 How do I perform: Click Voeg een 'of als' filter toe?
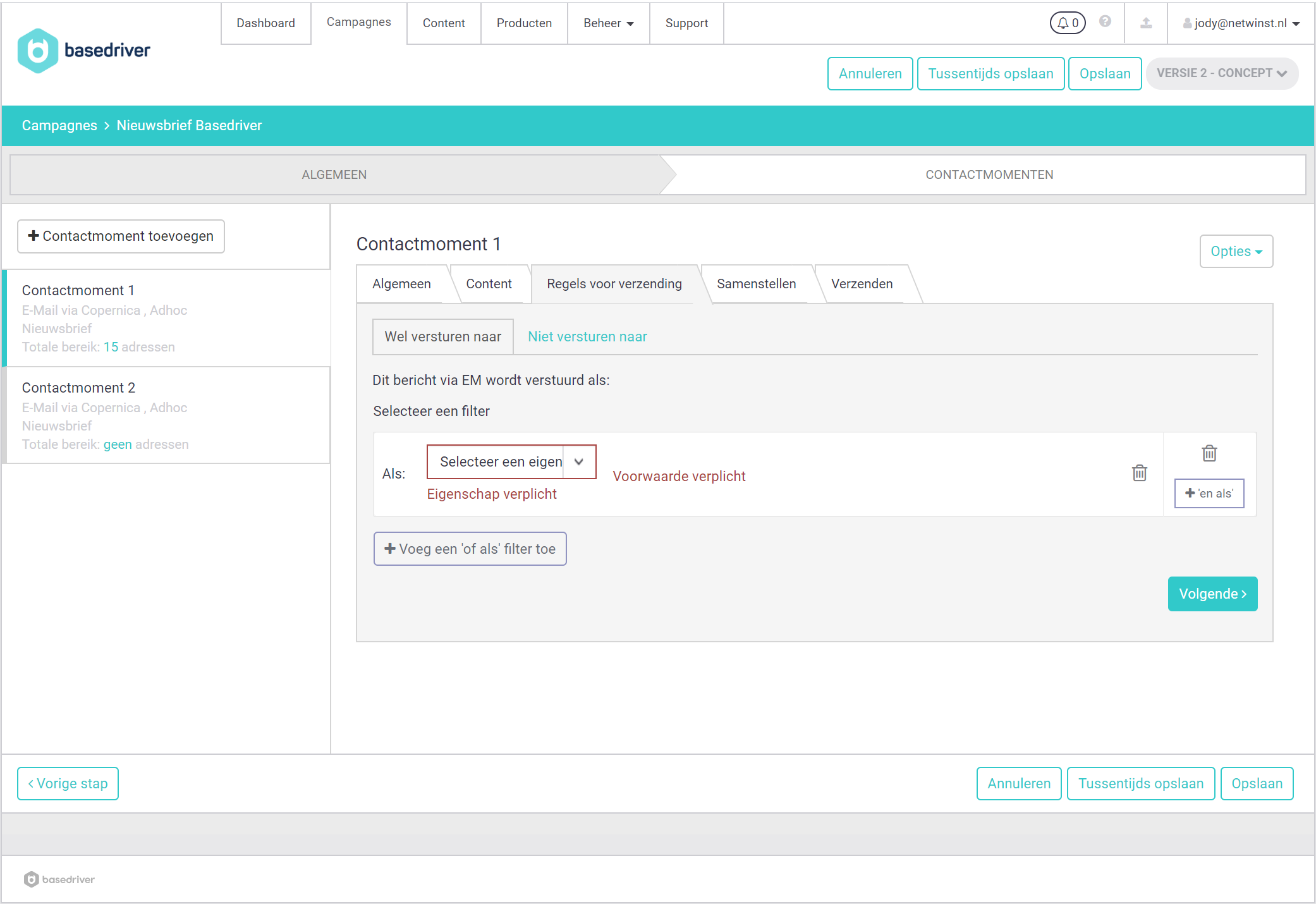tap(470, 549)
